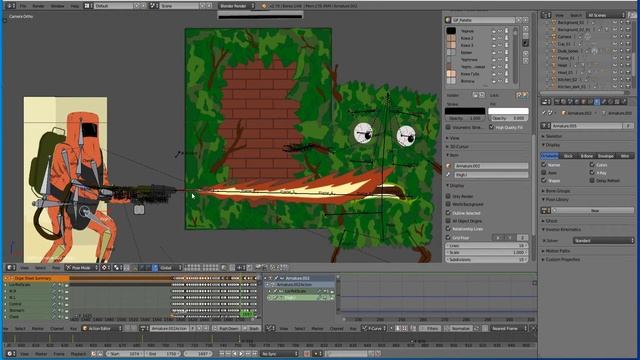Click the grid Lines value field

pyautogui.click(x=487, y=246)
